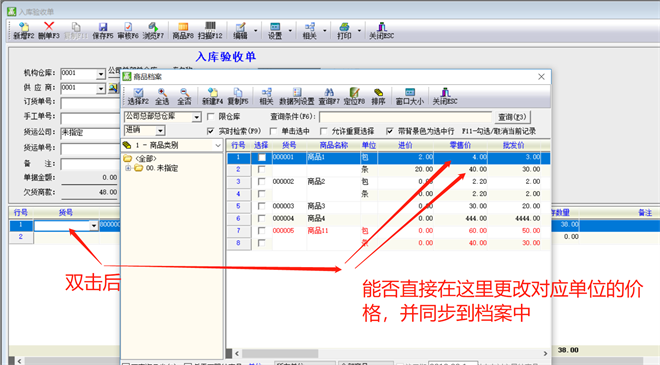This screenshot has width=660, height=365.
Task: Open the 商品类别 category dropdown
Action: (218, 145)
